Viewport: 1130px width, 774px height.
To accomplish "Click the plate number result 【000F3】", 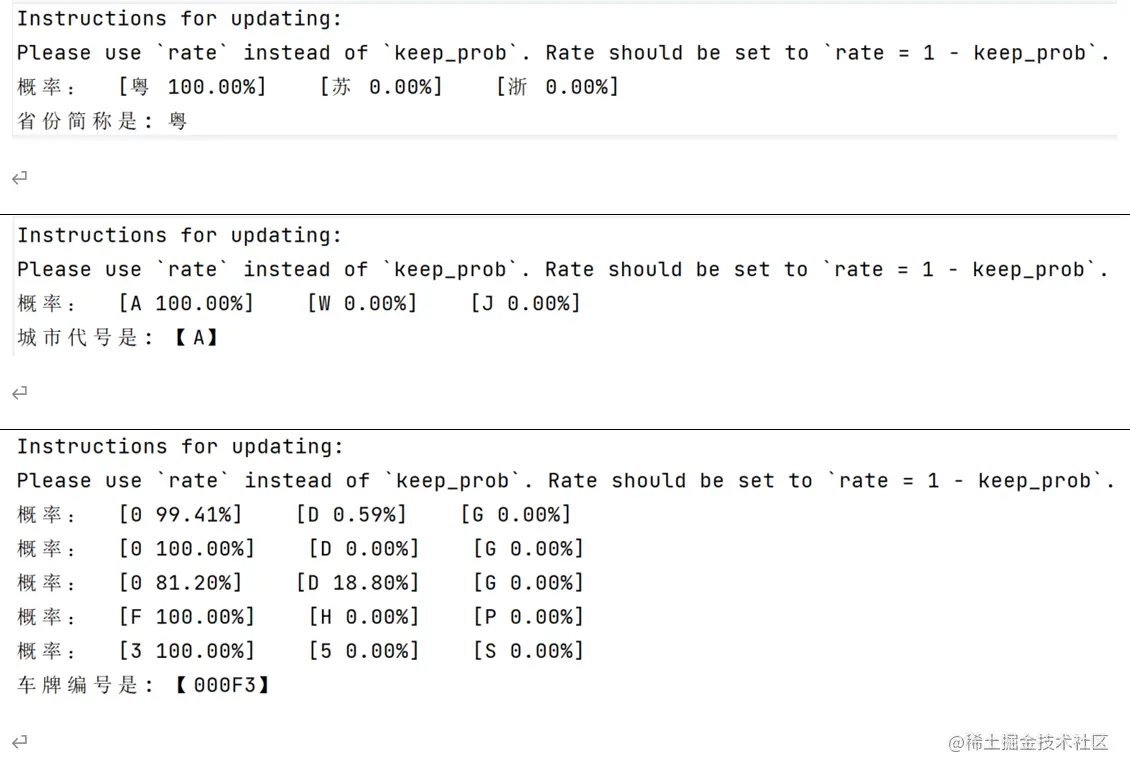I will (x=222, y=685).
